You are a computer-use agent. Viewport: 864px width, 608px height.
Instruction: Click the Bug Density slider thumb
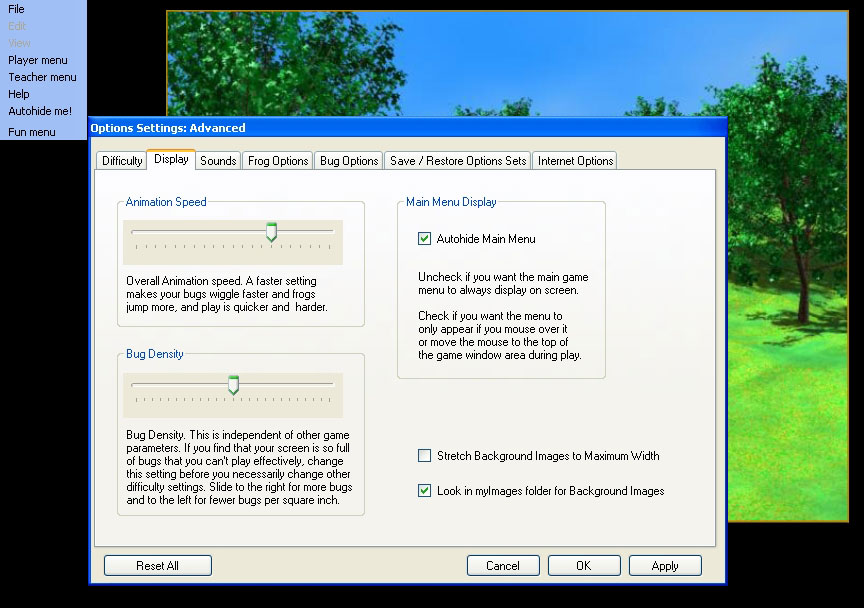pos(233,385)
